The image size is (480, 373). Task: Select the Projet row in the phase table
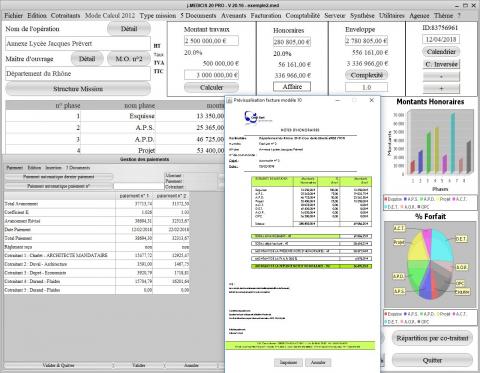[x=115, y=150]
